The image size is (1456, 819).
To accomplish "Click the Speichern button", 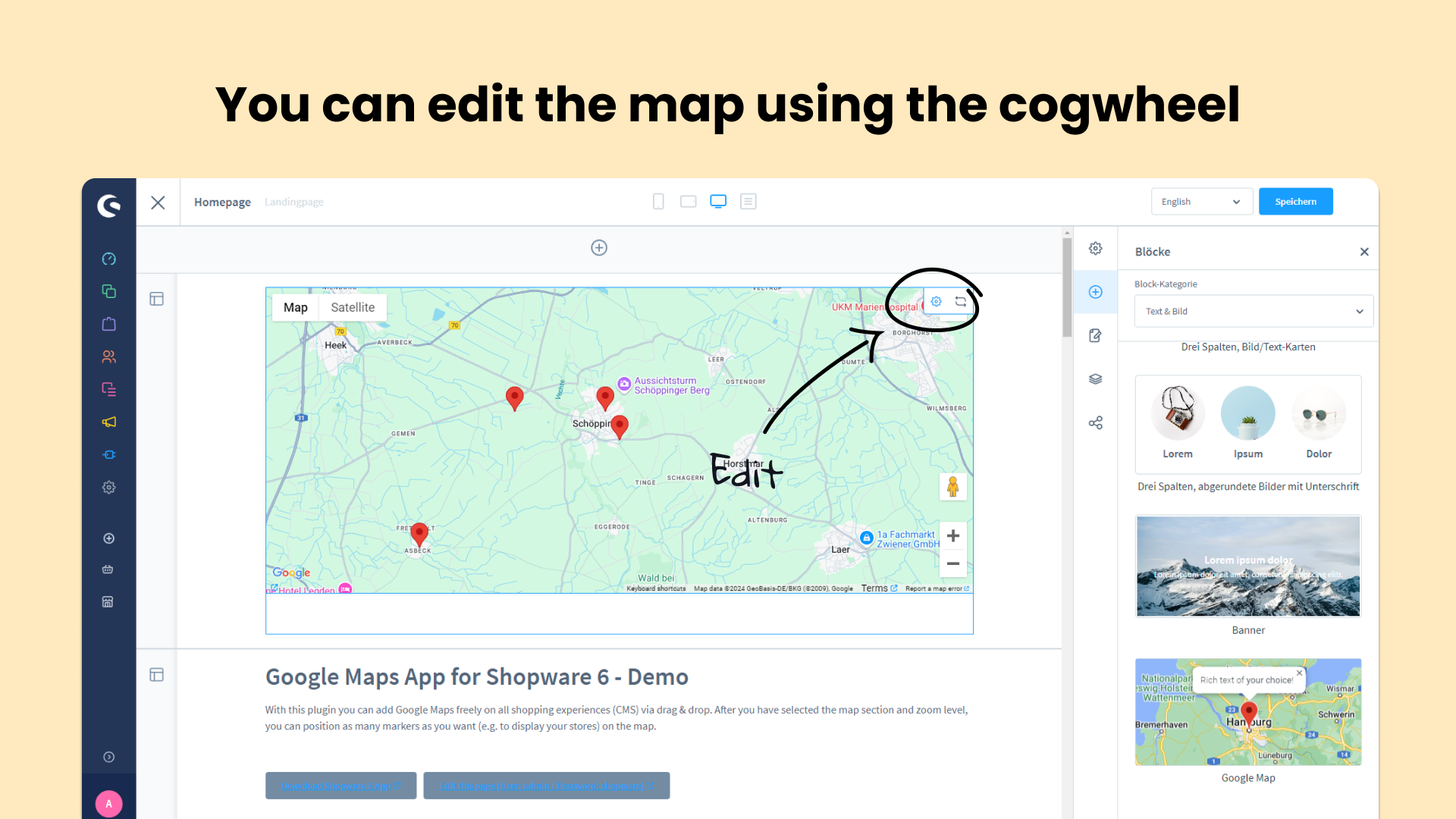I will (x=1295, y=202).
